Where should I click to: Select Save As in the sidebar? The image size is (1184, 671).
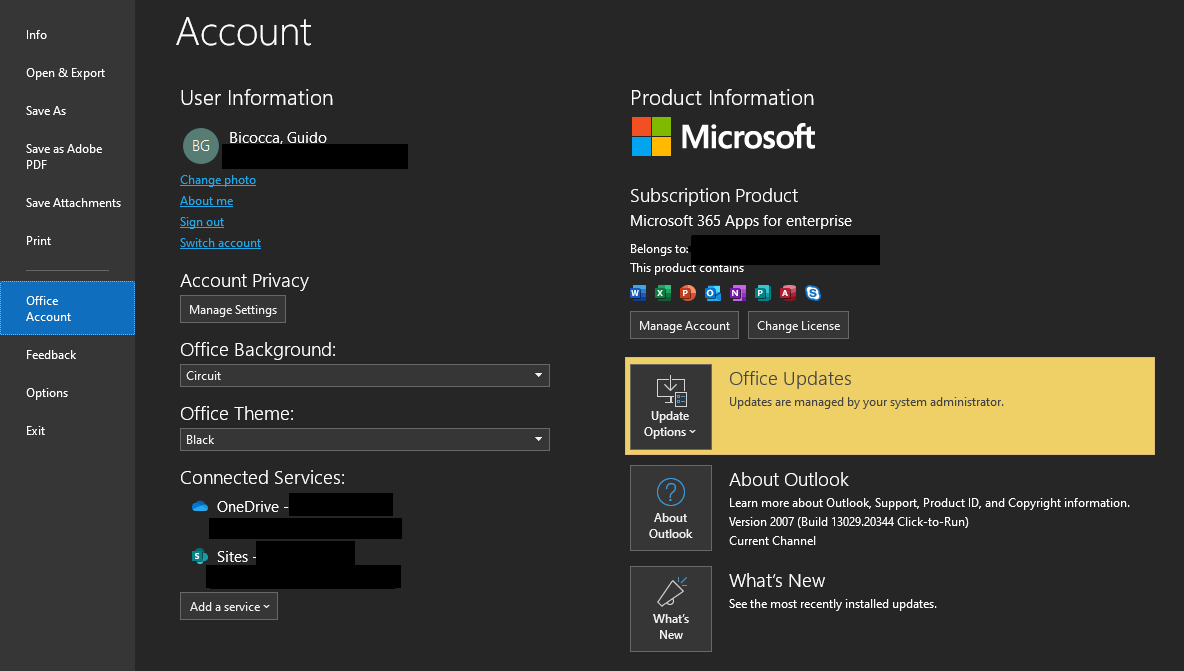tap(46, 110)
